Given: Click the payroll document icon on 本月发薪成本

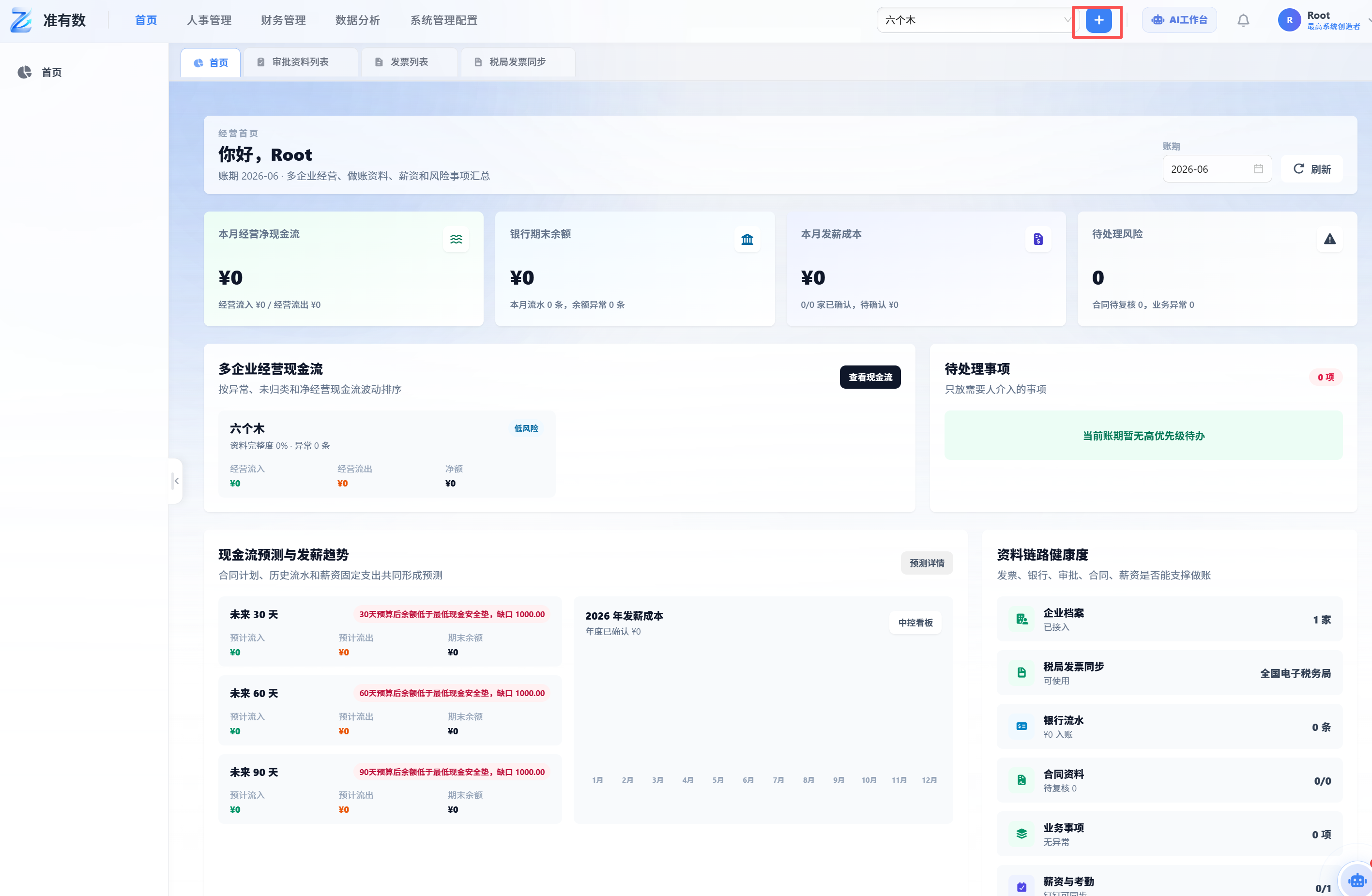Looking at the screenshot, I should coord(1037,239).
